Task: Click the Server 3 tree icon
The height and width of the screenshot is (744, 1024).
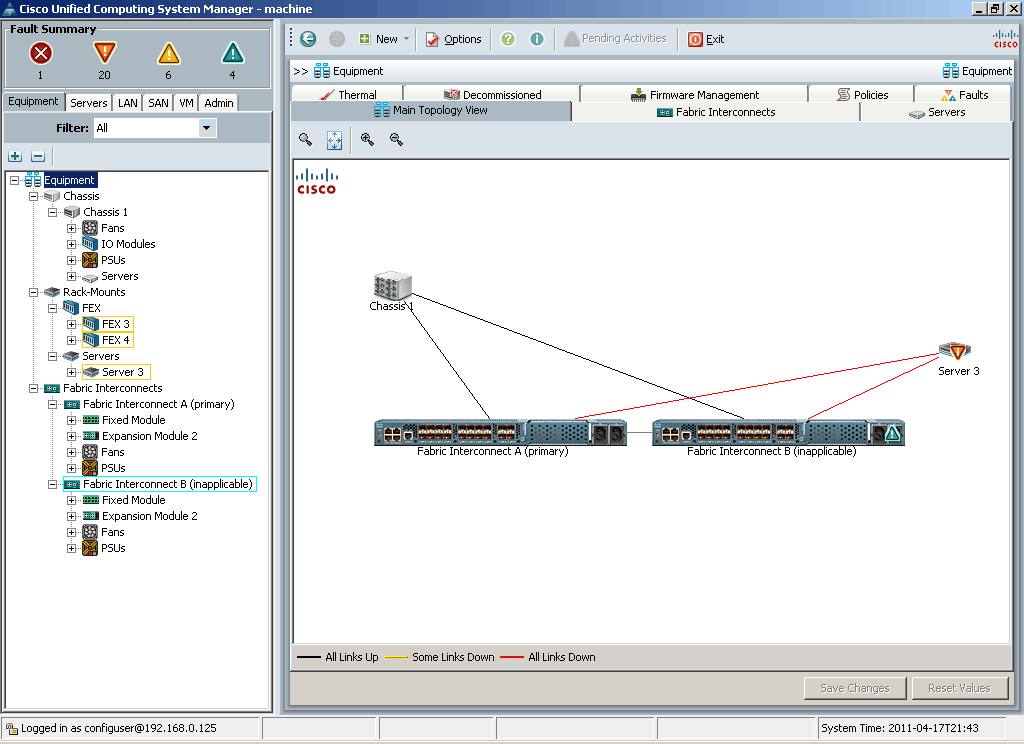Action: click(x=91, y=372)
